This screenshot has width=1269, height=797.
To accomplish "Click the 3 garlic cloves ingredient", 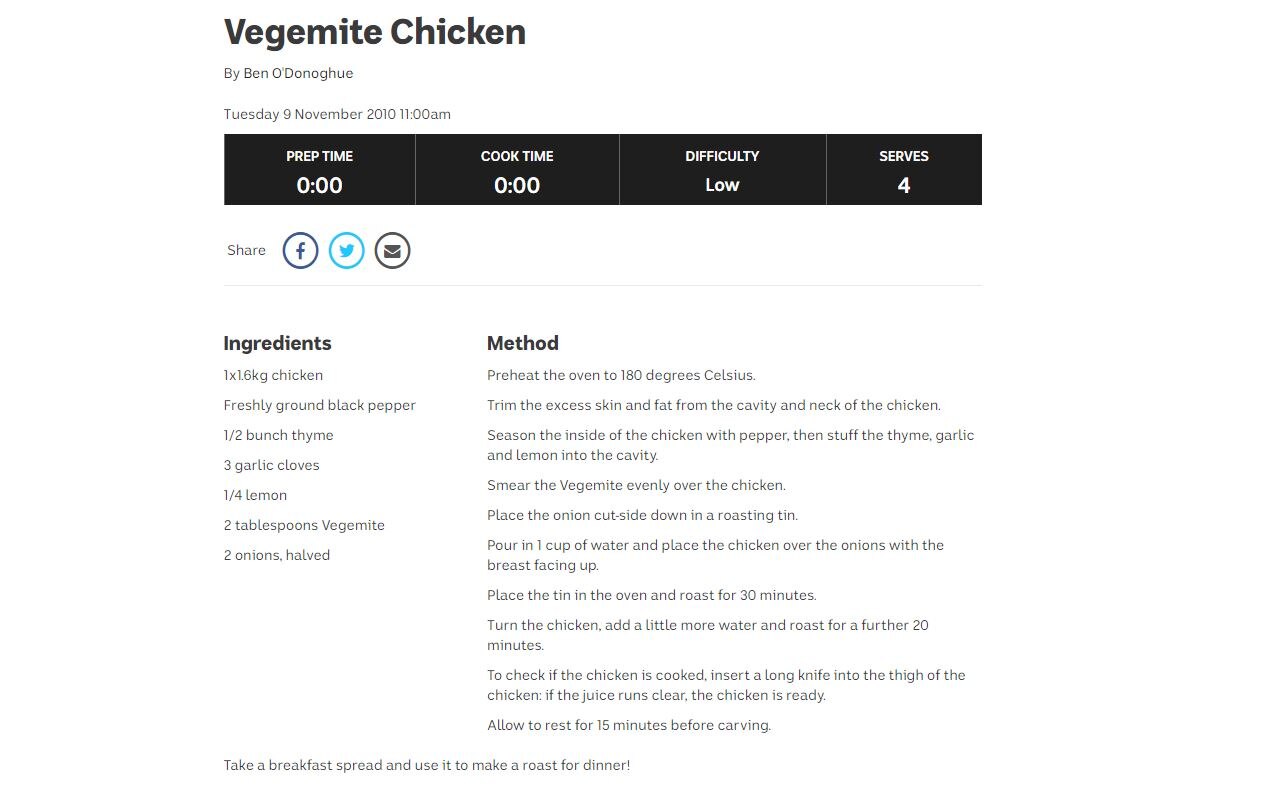I will point(271,465).
